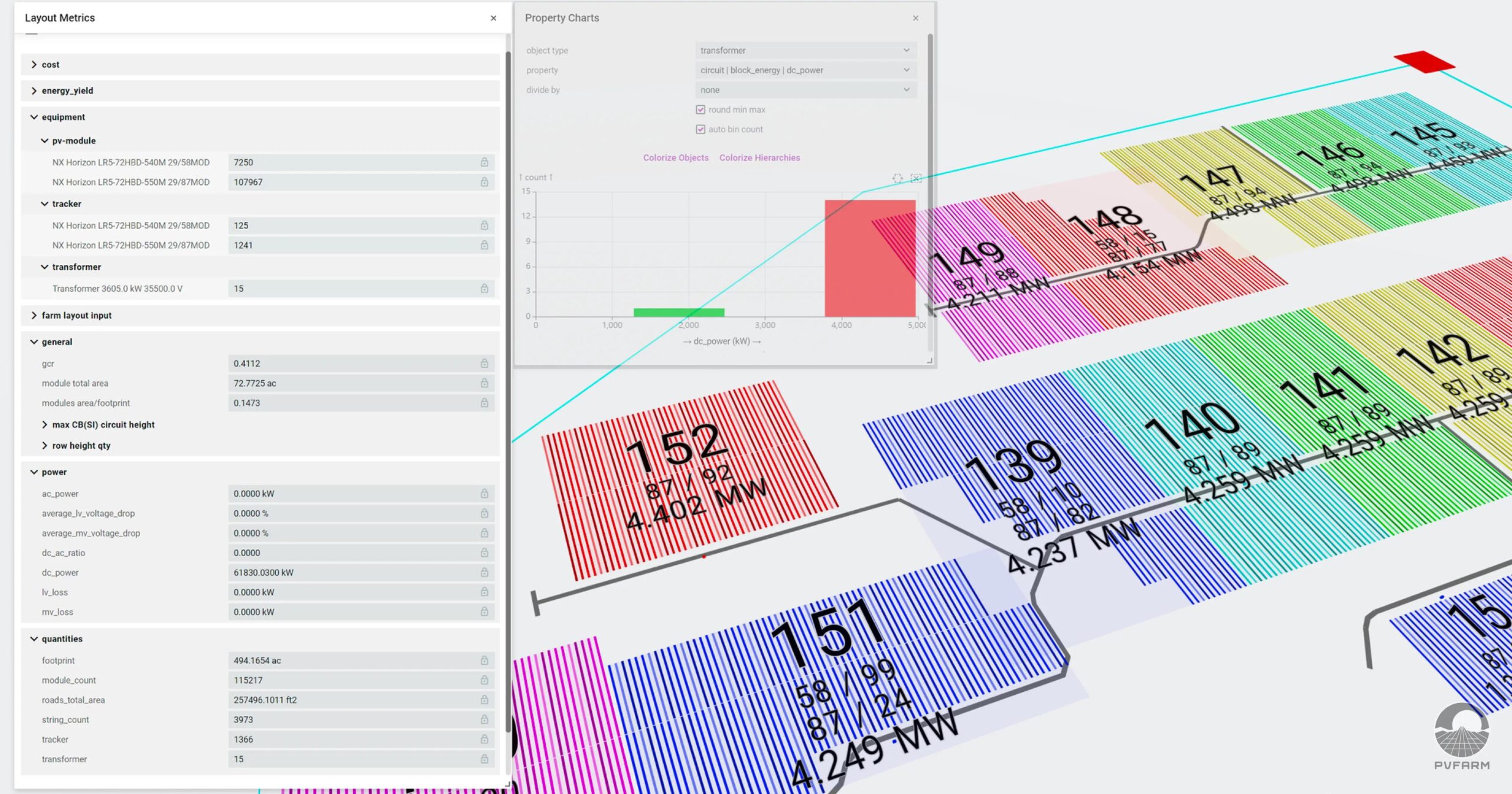
Task: Click the lock icon on dc_power row
Action: [x=484, y=572]
